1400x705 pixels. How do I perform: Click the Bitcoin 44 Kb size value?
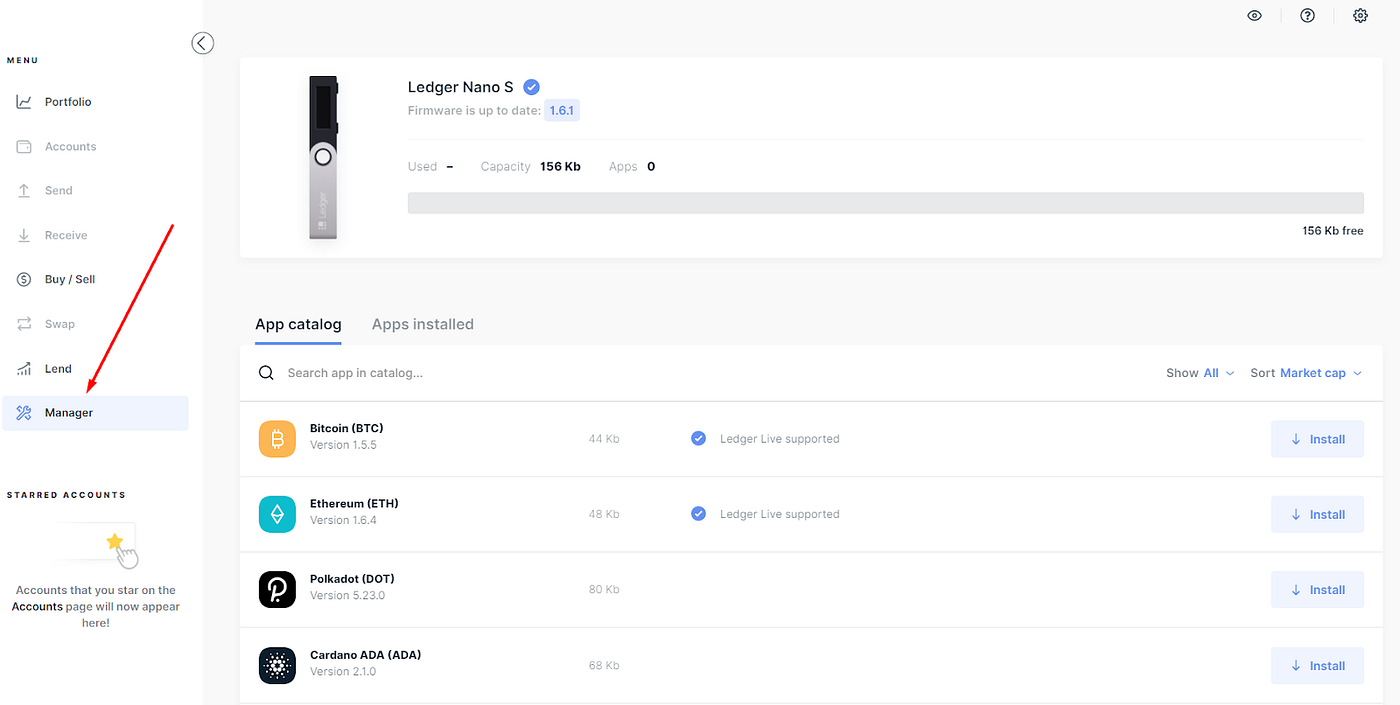pos(604,439)
